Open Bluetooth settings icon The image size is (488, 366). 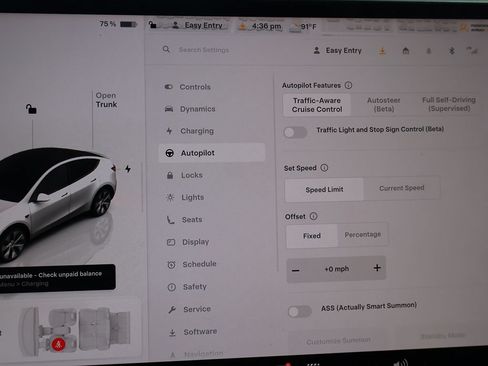451,51
